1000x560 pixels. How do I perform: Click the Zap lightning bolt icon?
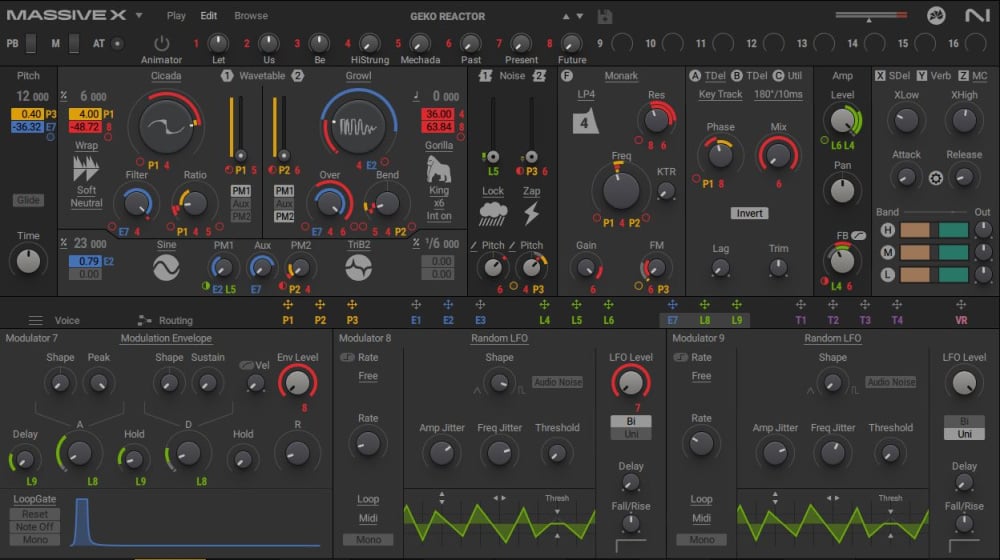point(531,214)
